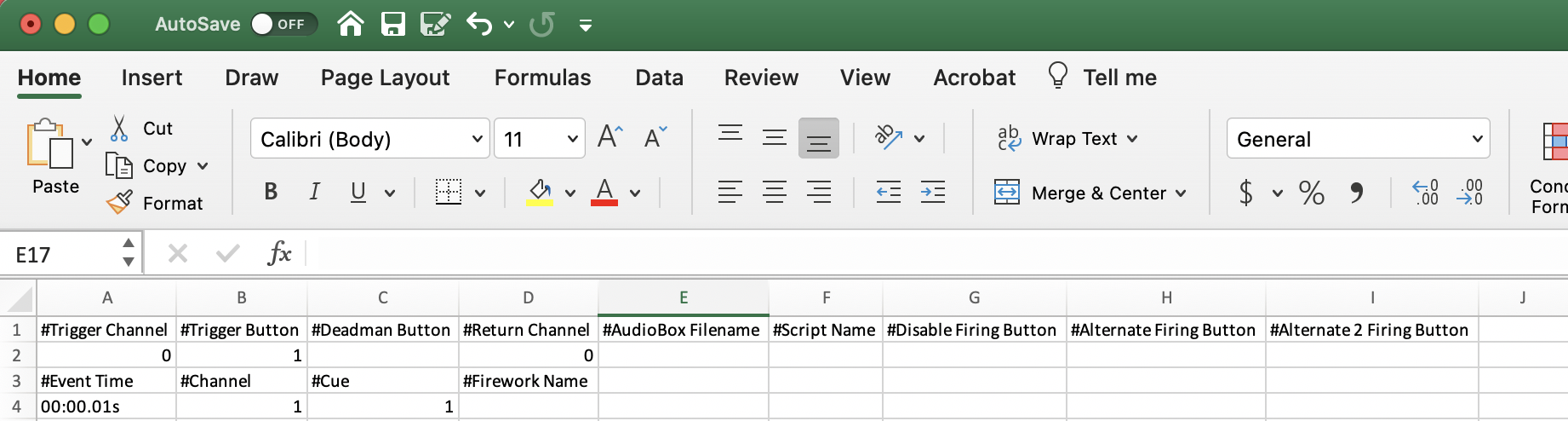Apply the yellow fill color
The height and width of the screenshot is (421, 1568).
539,192
